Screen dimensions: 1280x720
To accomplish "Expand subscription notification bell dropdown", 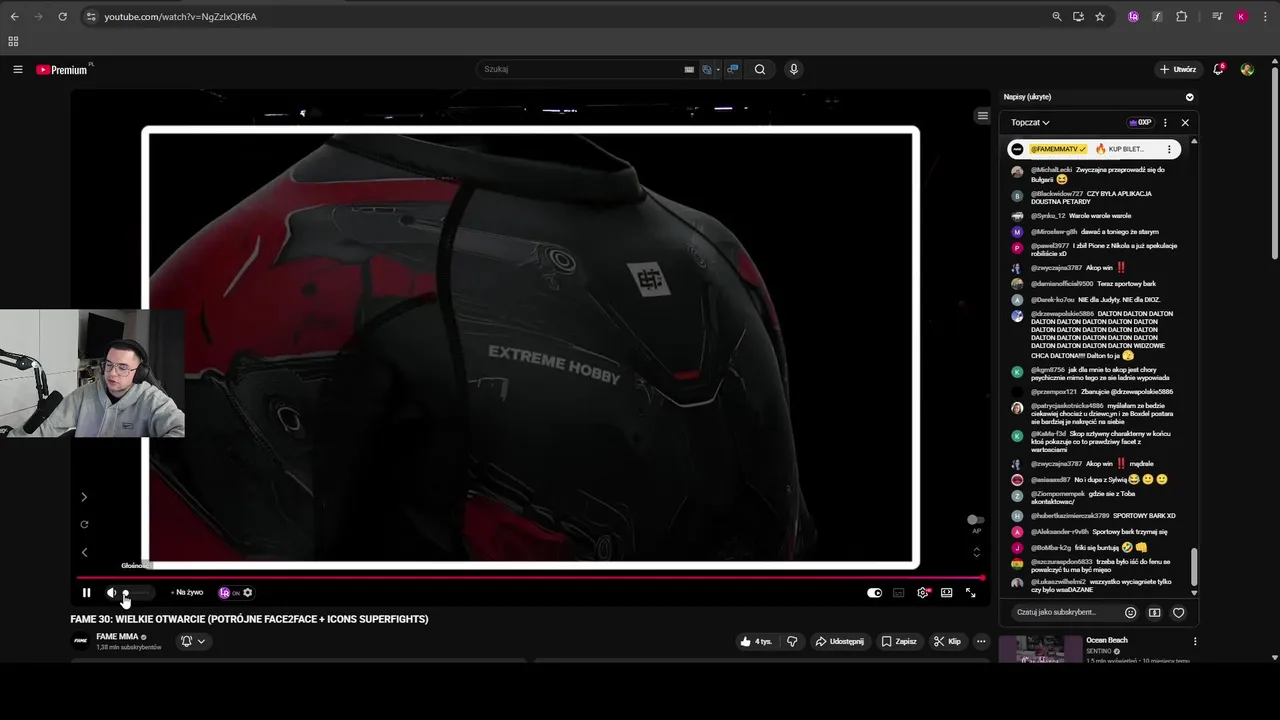I will 192,641.
